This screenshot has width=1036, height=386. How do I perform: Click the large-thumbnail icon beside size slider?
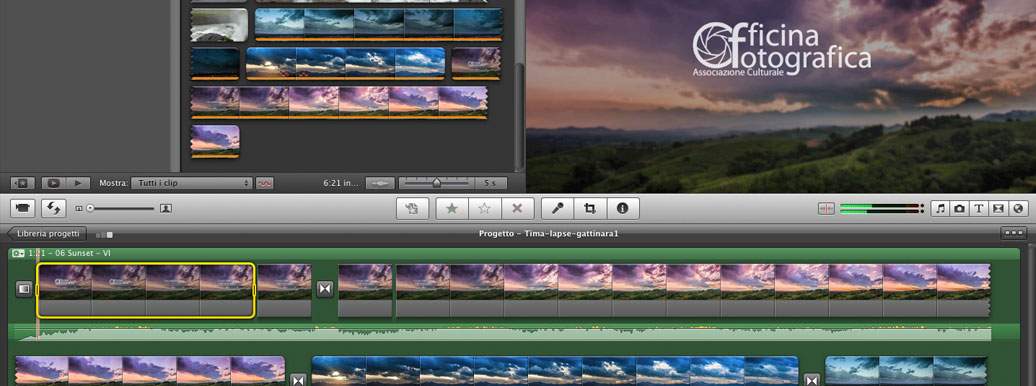[x=166, y=209]
